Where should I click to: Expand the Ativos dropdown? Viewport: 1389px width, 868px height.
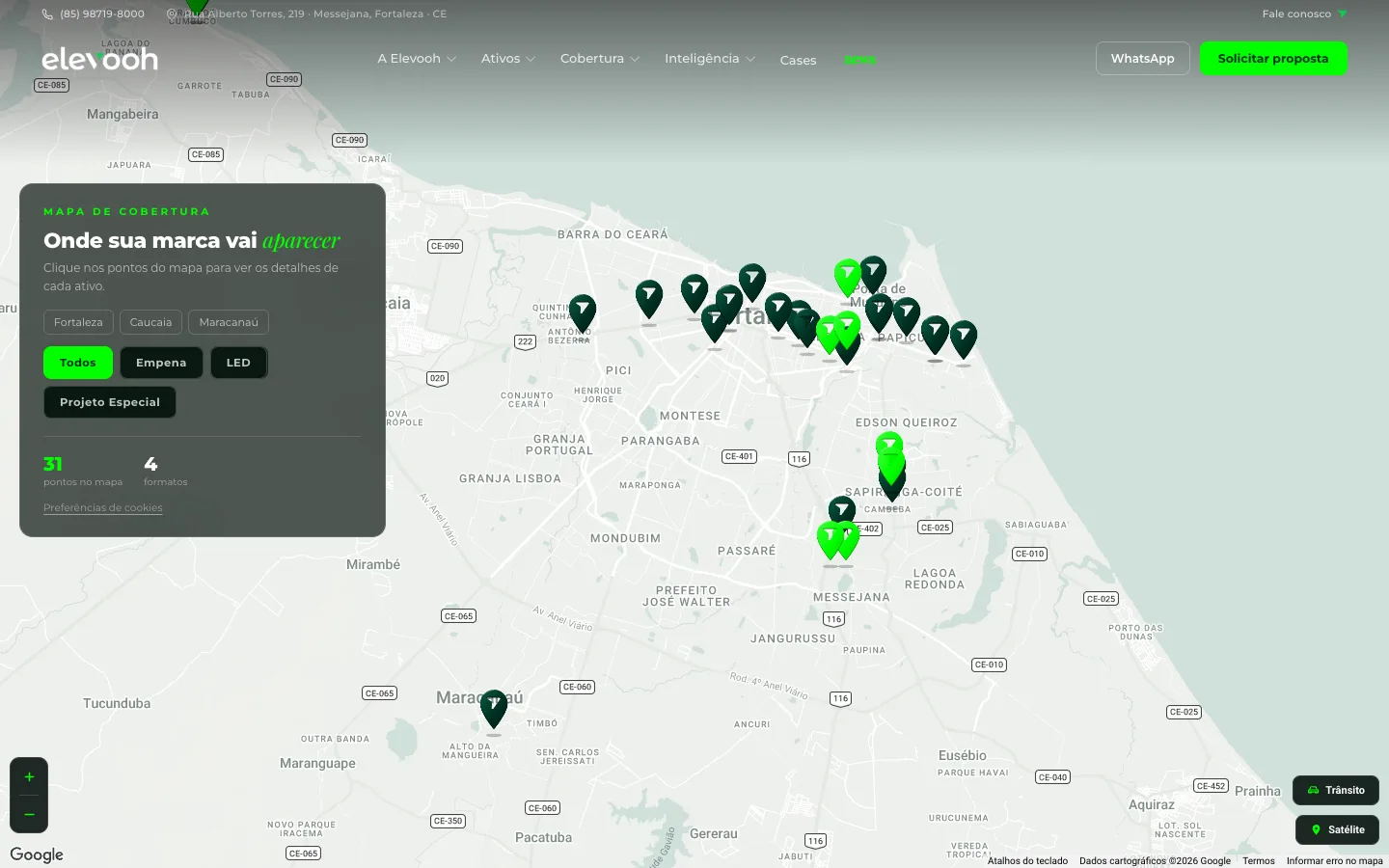[508, 59]
